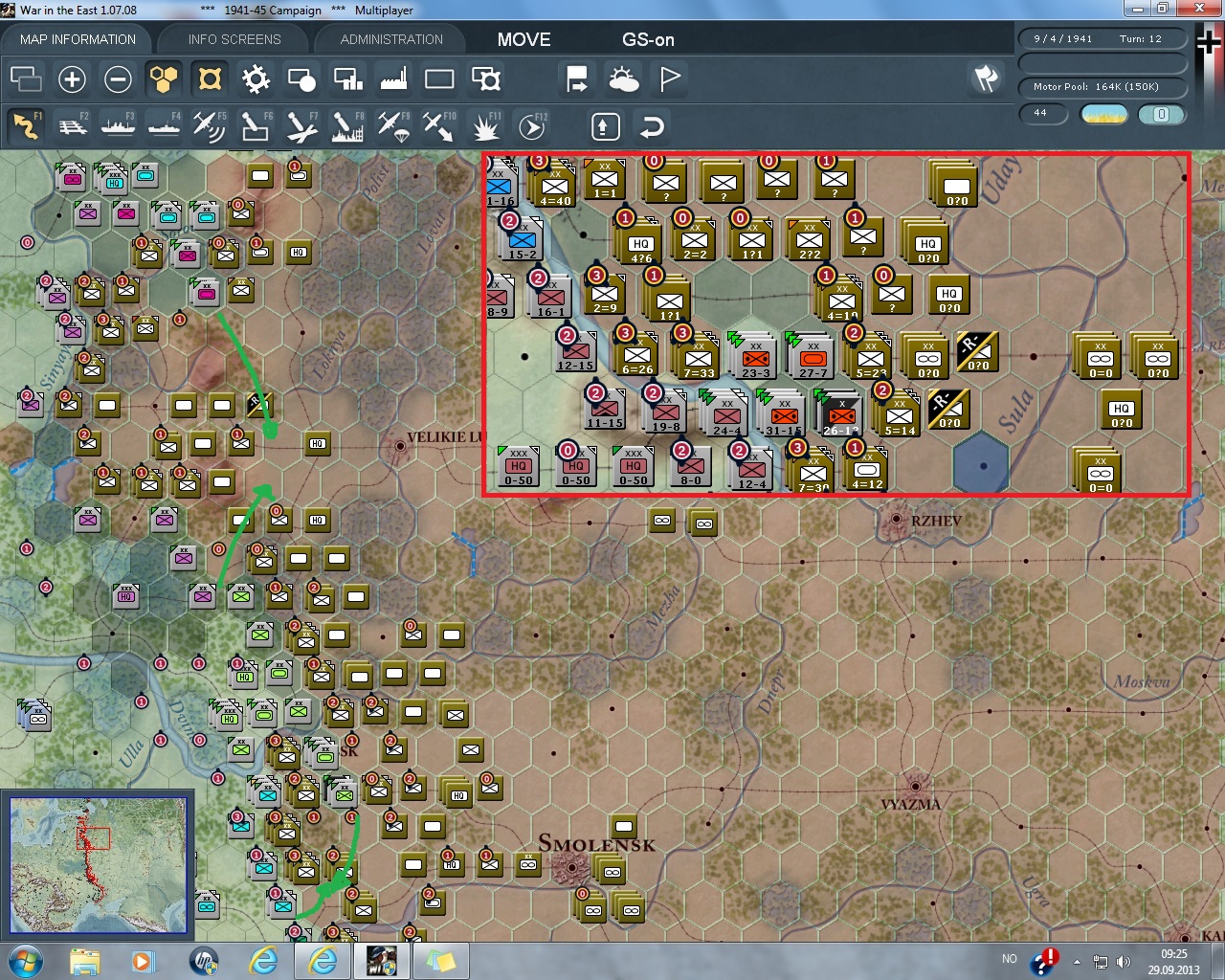Click the overlapping windows icon in toolbar
Screen dimensions: 1225x980
point(26,79)
